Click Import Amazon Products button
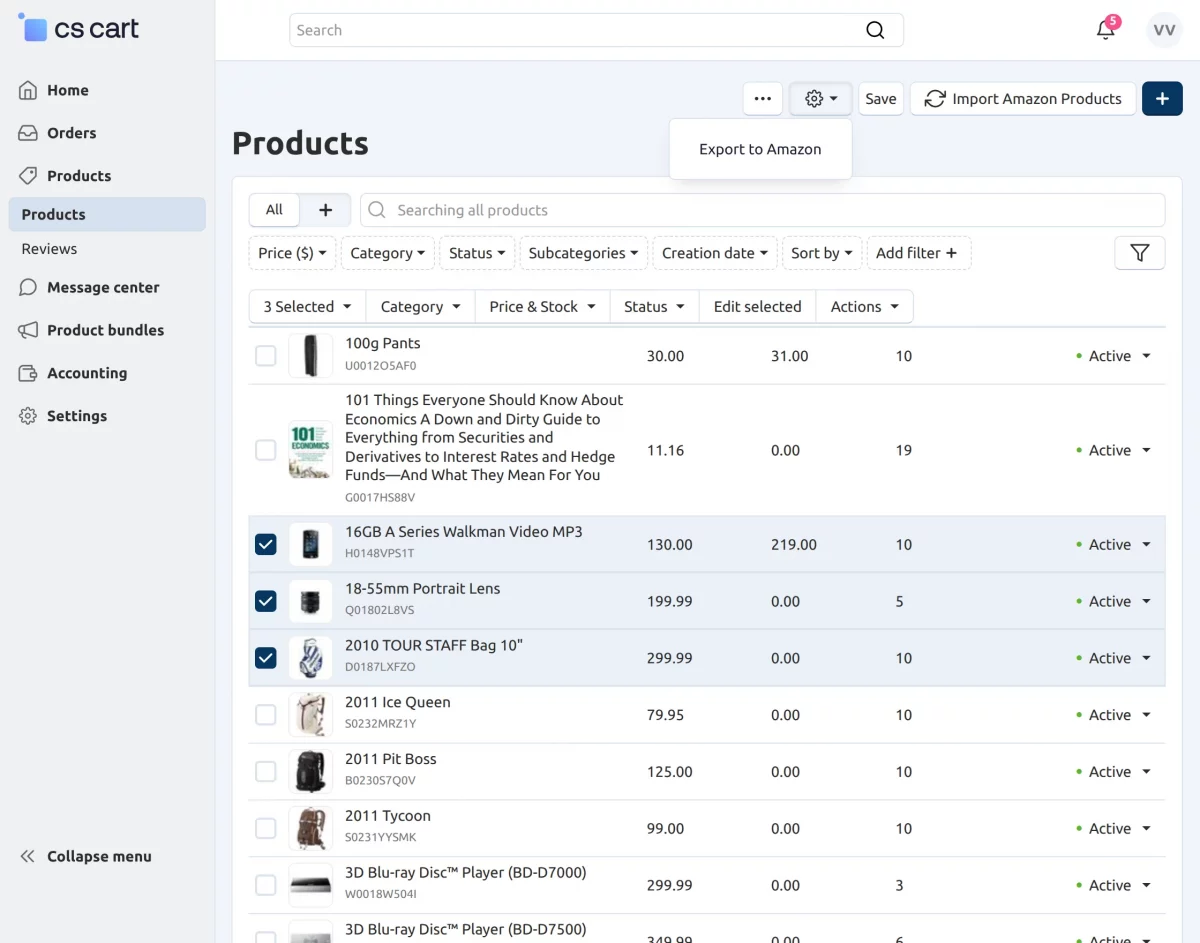 (x=1023, y=99)
